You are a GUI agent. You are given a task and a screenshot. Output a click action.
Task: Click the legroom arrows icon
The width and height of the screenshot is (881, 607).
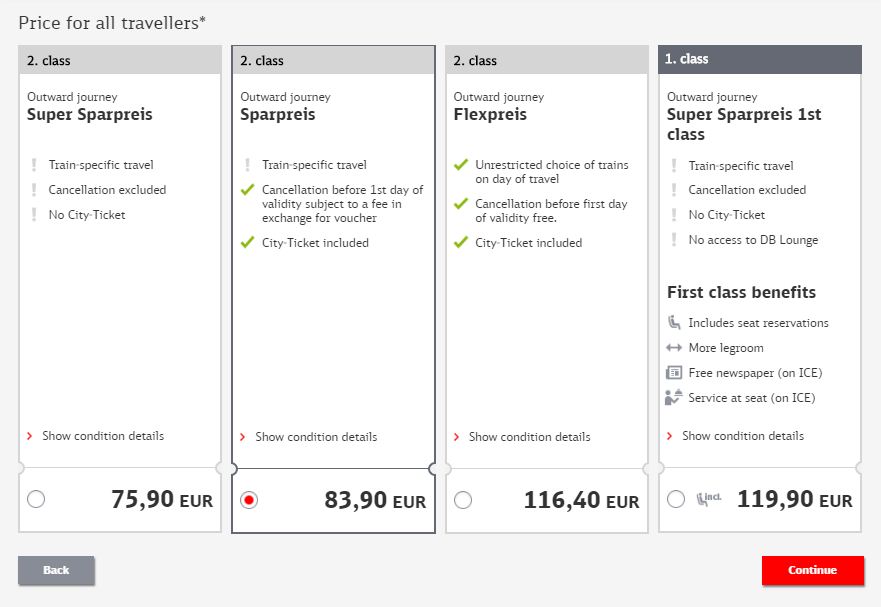674,348
